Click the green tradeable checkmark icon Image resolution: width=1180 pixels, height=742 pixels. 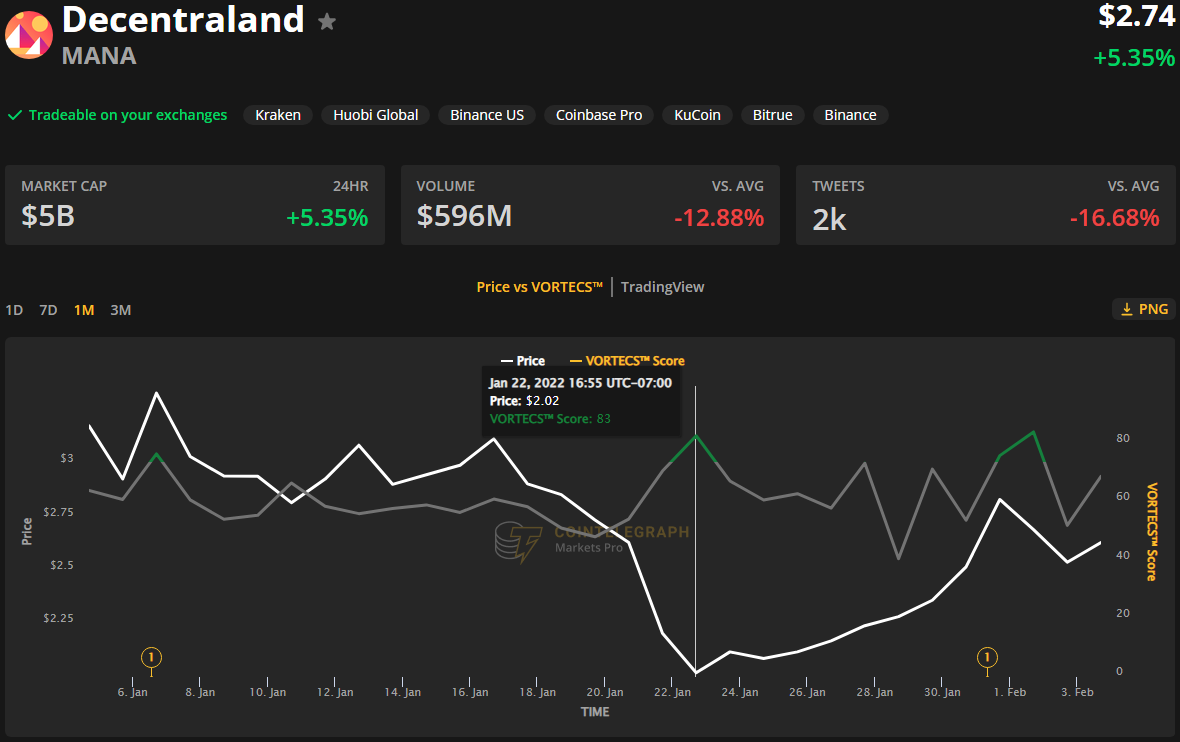15,115
